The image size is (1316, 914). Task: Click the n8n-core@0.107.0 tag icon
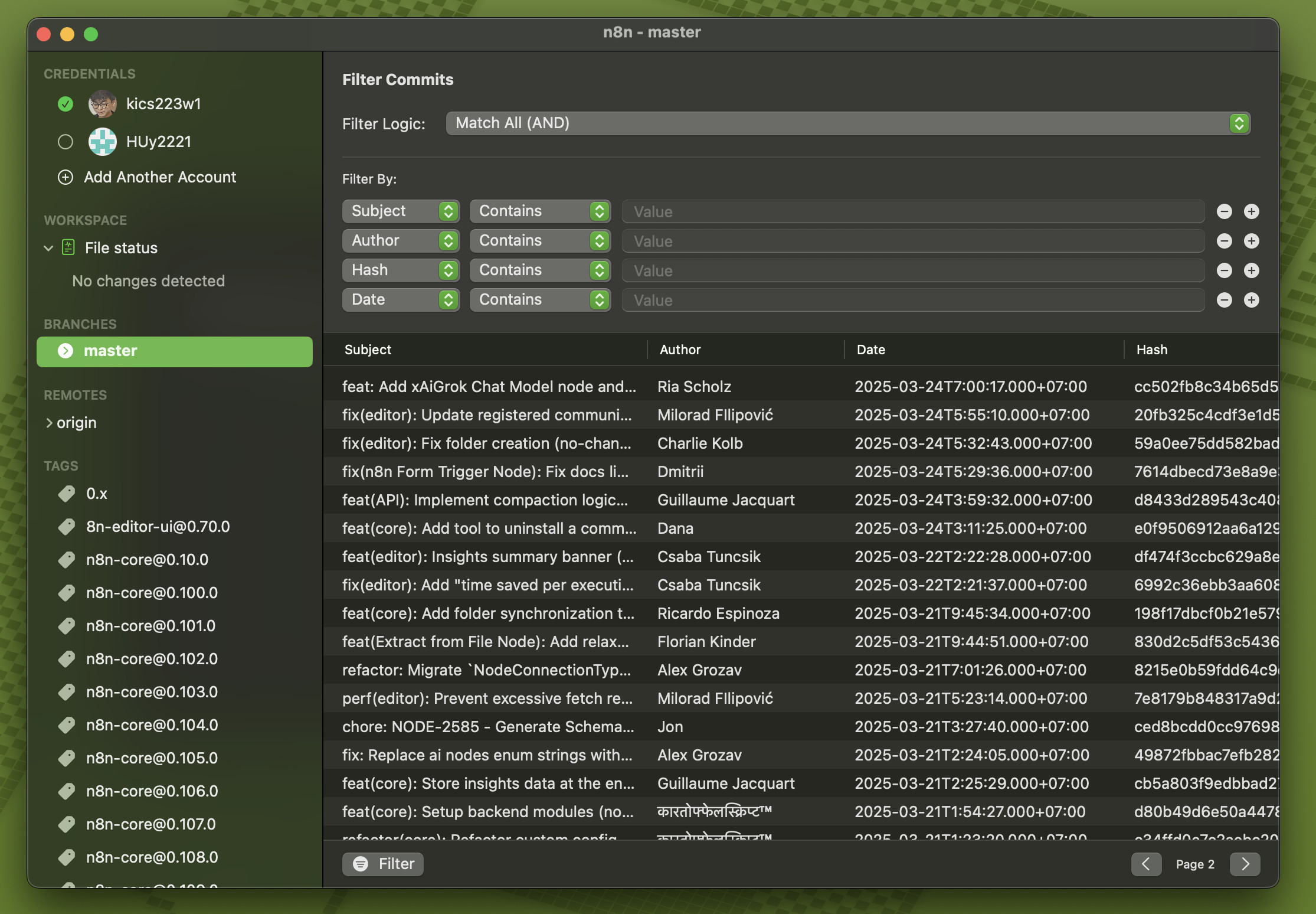pos(67,824)
